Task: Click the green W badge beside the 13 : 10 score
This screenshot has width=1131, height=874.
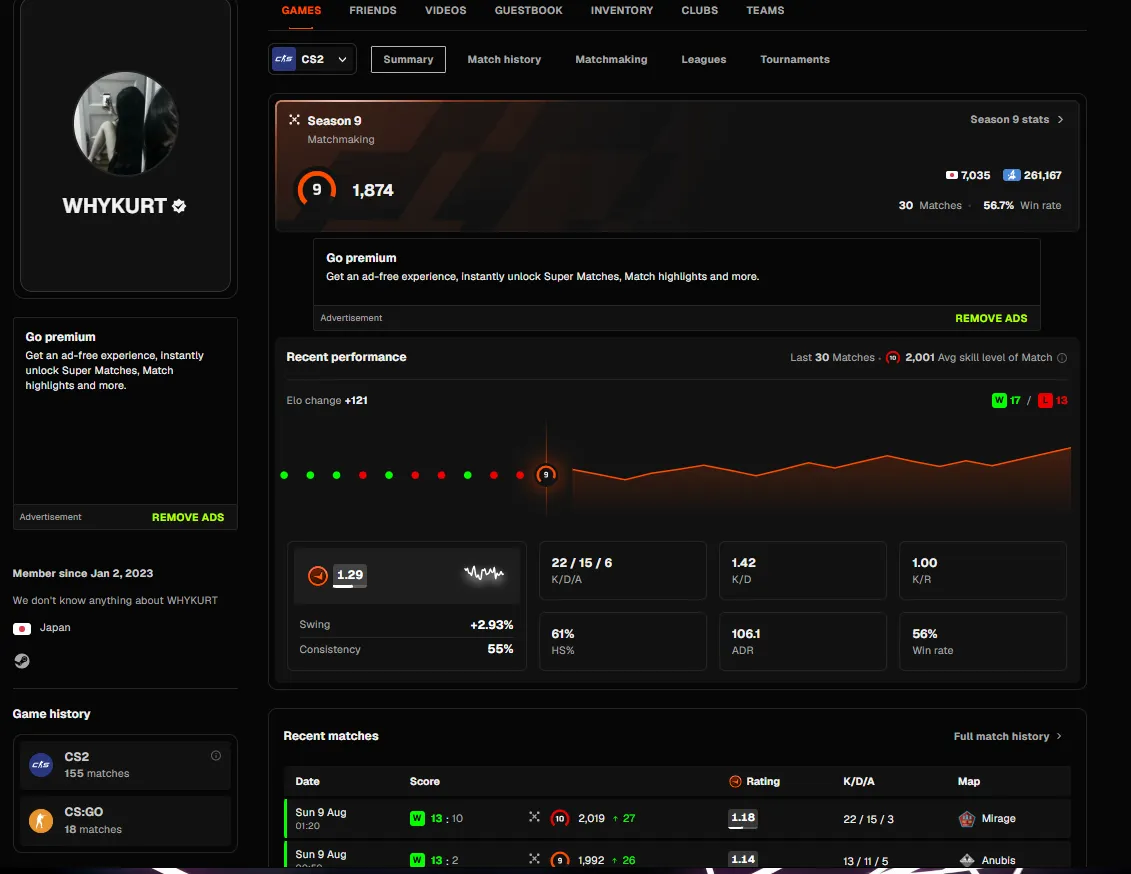Action: click(417, 818)
